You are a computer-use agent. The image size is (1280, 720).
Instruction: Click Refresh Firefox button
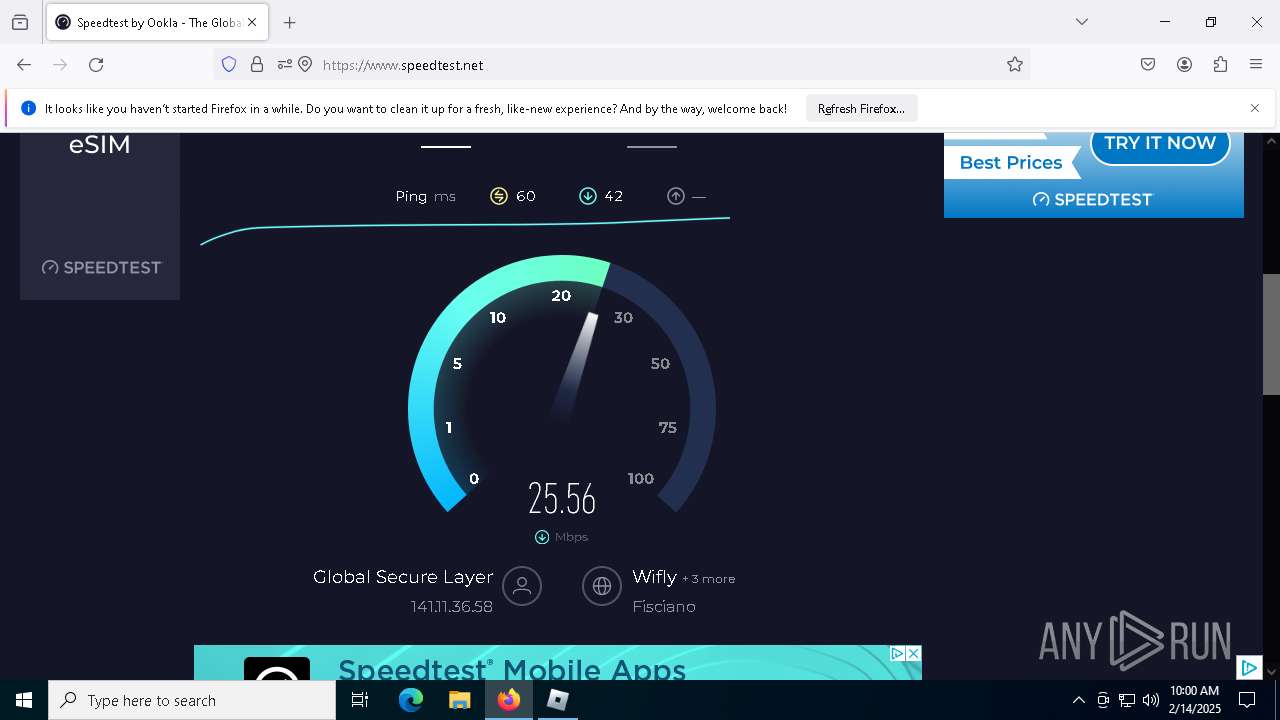pos(861,108)
